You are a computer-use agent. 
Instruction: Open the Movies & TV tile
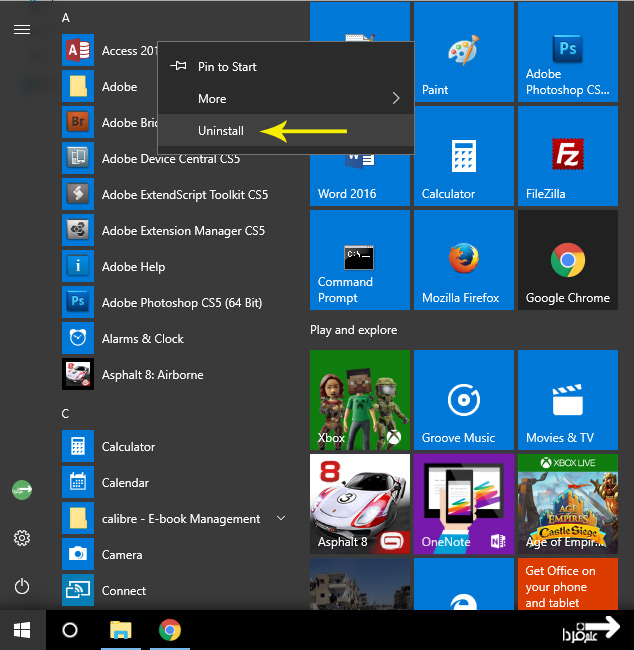[x=567, y=400]
